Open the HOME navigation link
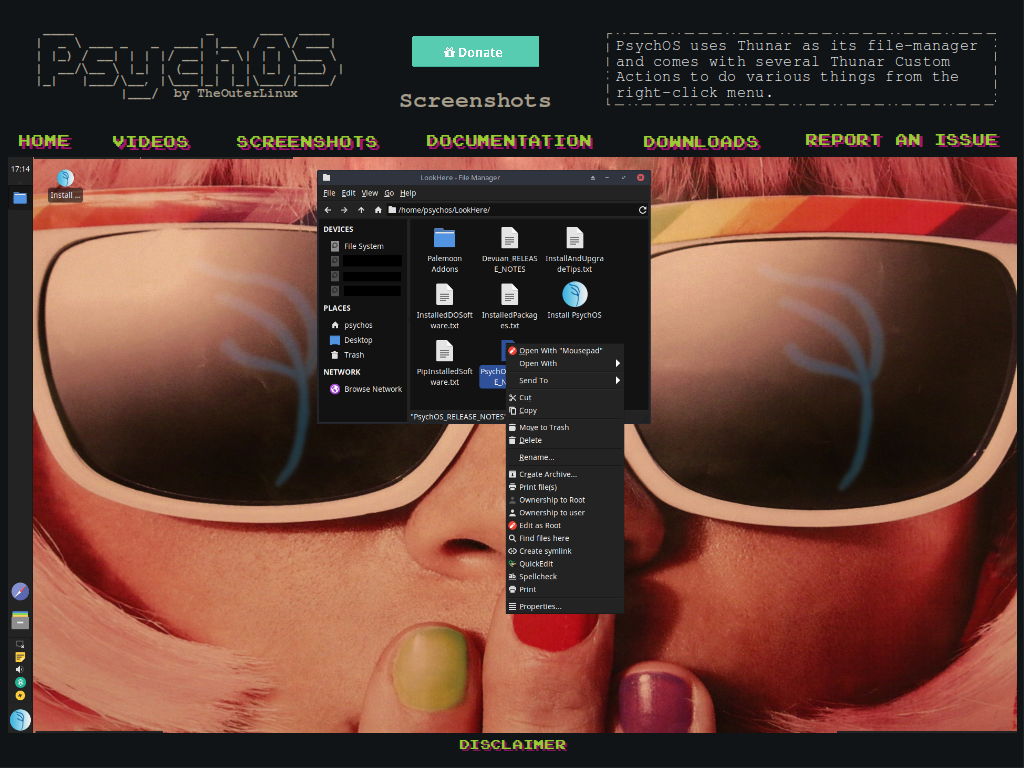Screen dimensions: 1024x768 (x=44, y=141)
